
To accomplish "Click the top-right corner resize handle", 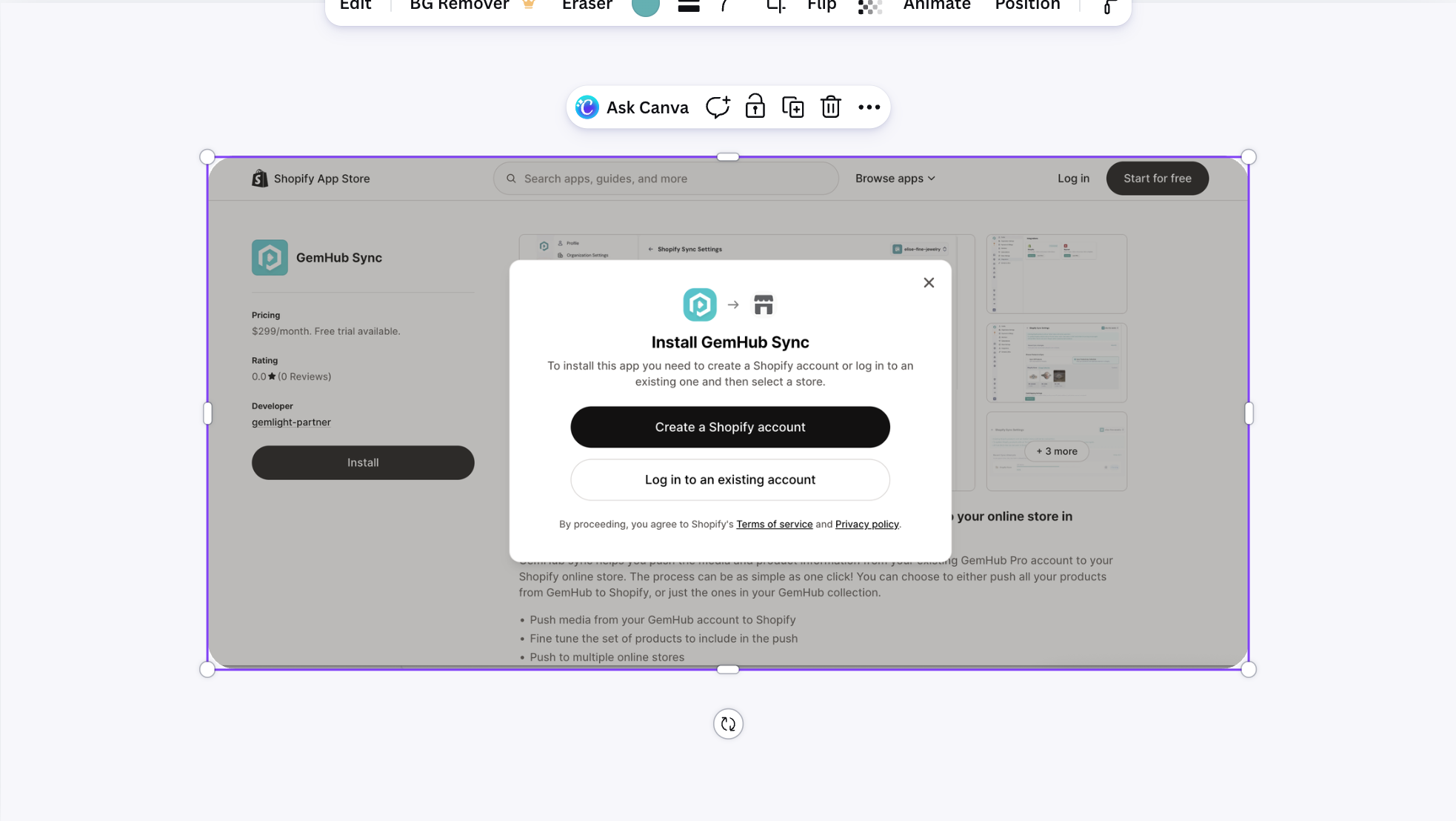I will tap(1249, 157).
